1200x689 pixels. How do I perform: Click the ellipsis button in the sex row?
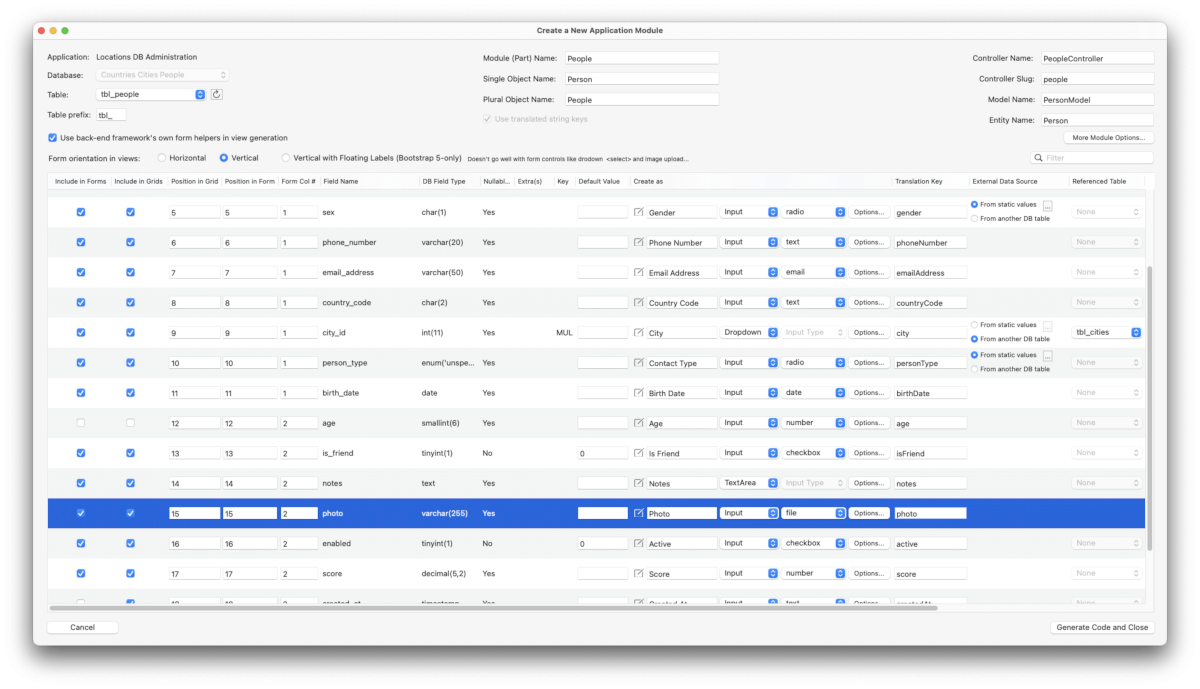tap(1047, 205)
